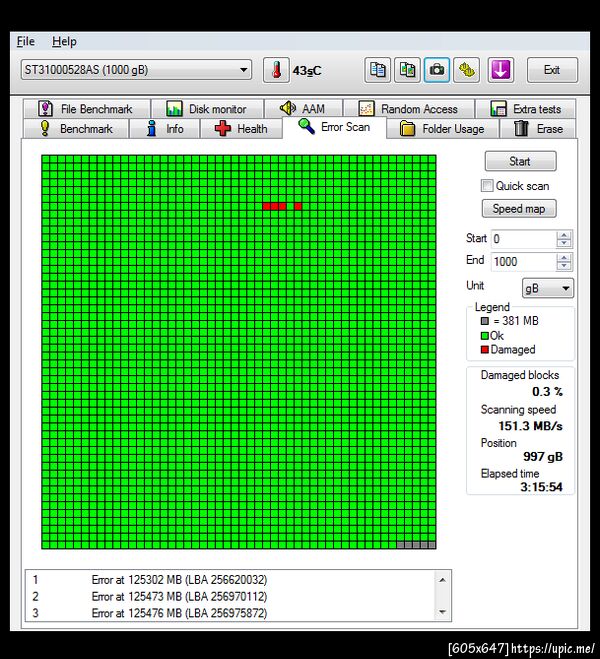Open the File menu
Image resolution: width=600 pixels, height=659 pixels.
pos(26,41)
